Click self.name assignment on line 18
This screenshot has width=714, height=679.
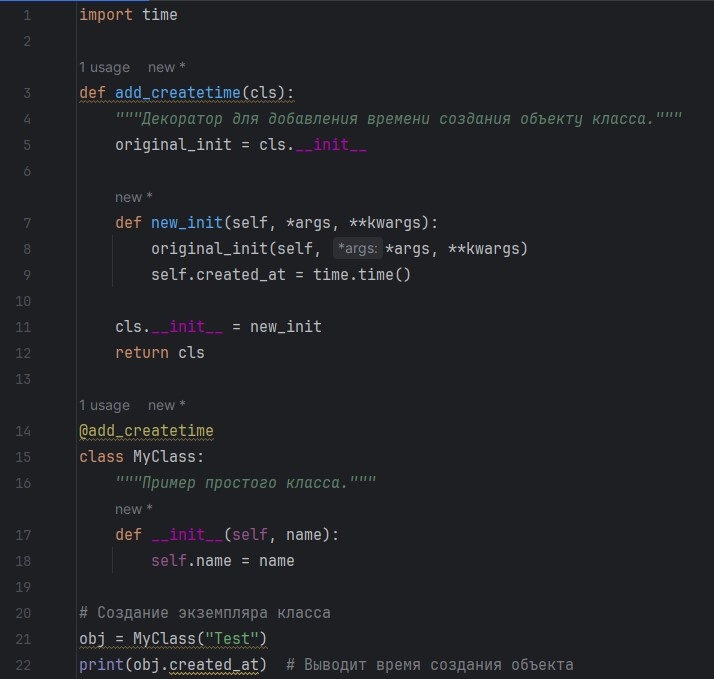[x=223, y=561]
